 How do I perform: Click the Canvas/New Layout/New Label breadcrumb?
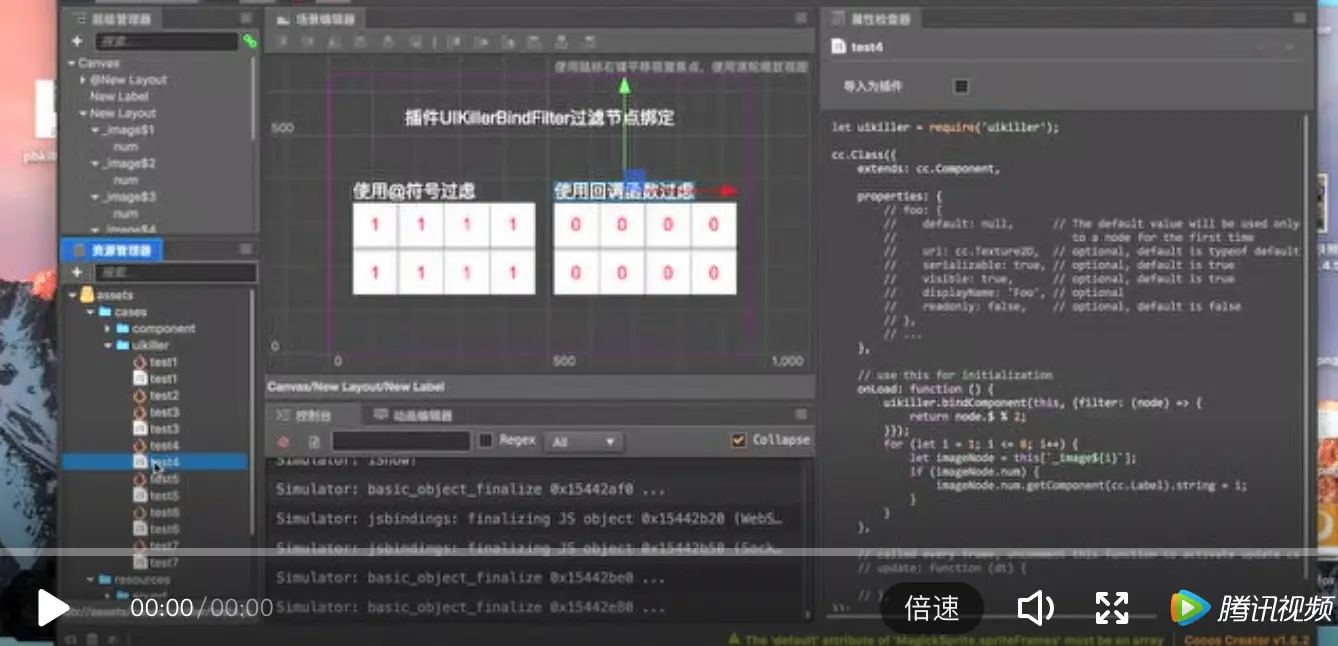pos(355,386)
